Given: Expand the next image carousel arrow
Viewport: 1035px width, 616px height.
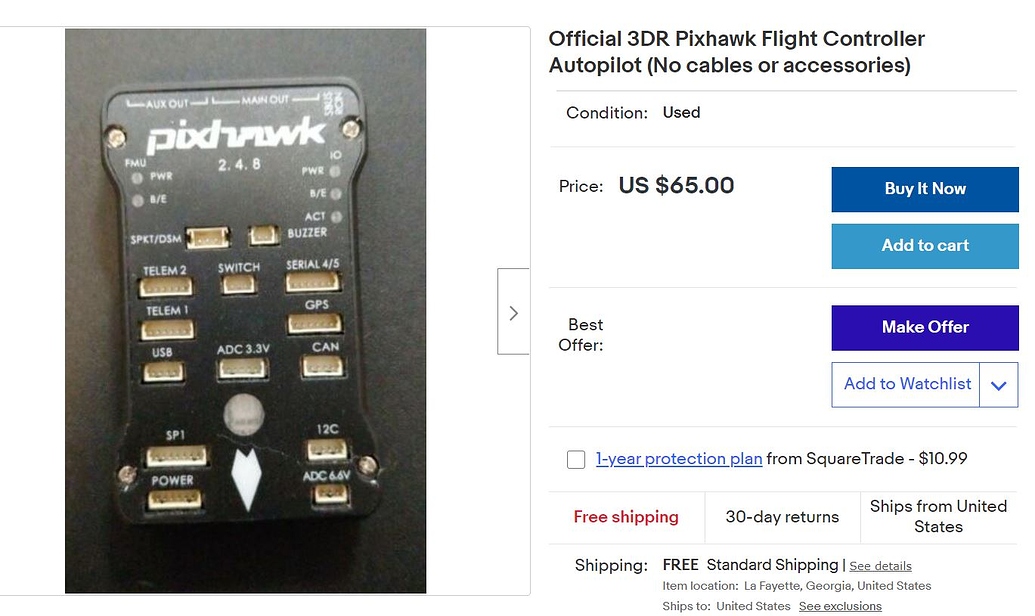Looking at the screenshot, I should click(x=513, y=311).
